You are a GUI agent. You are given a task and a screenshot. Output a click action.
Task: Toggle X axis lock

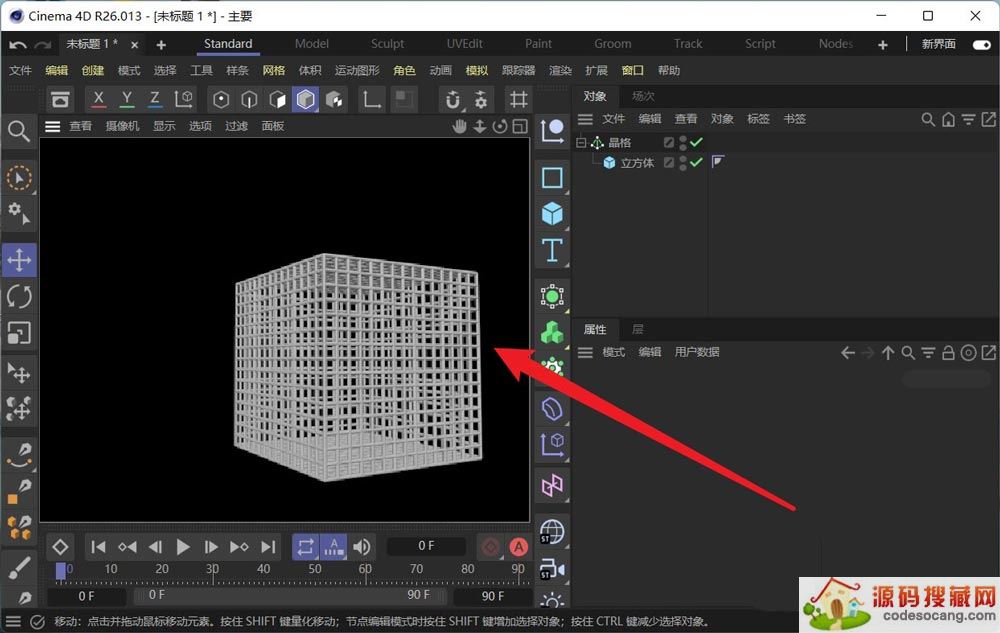(98, 100)
